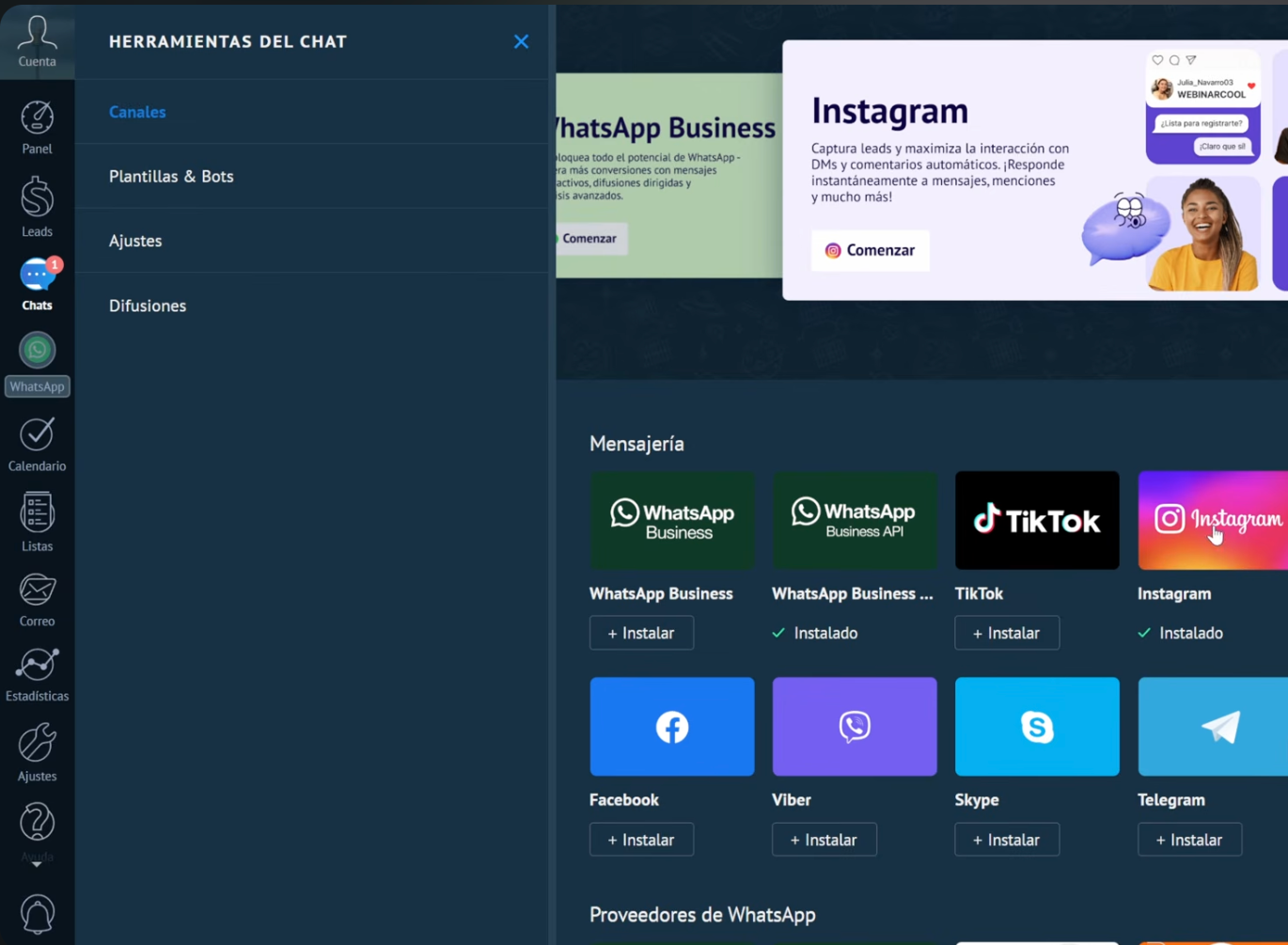The width and height of the screenshot is (1288, 945).
Task: Install the TikTok integration
Action: [x=1007, y=633]
